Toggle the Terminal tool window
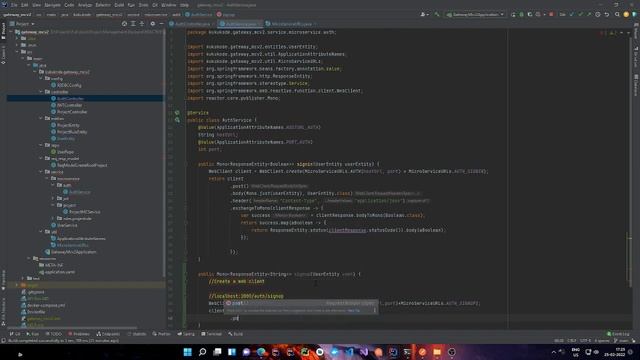This screenshot has width=640, height=360. [211, 334]
